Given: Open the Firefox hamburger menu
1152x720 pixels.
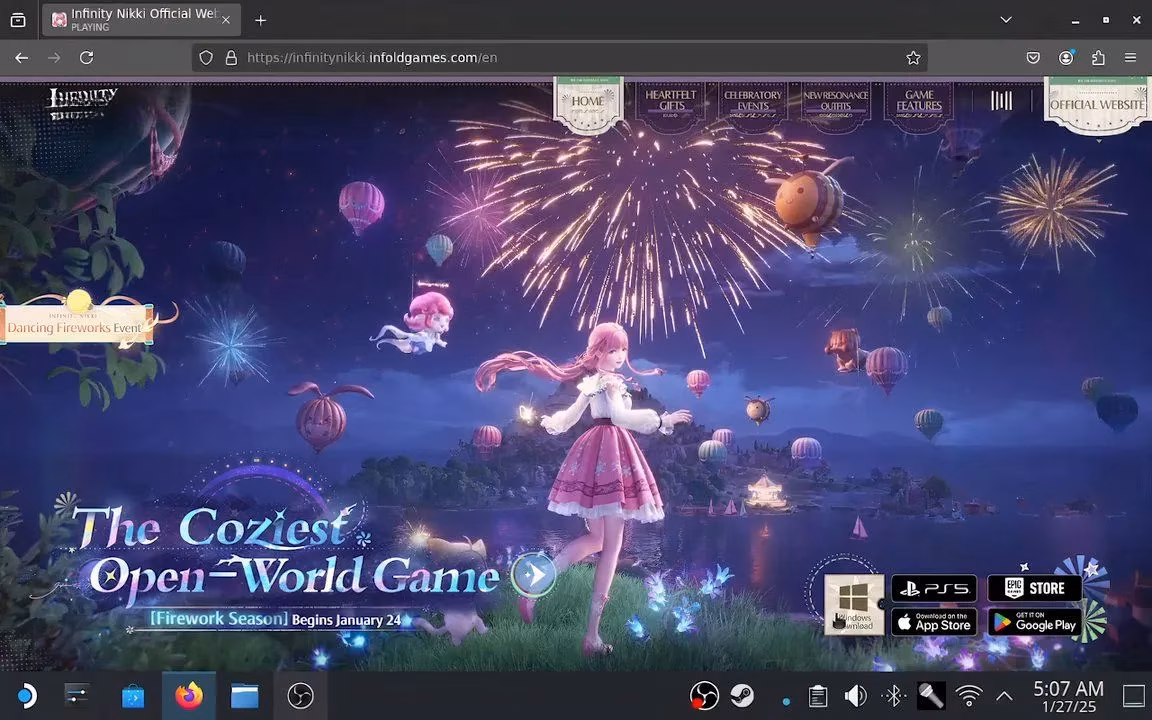Looking at the screenshot, I should click(x=1131, y=57).
